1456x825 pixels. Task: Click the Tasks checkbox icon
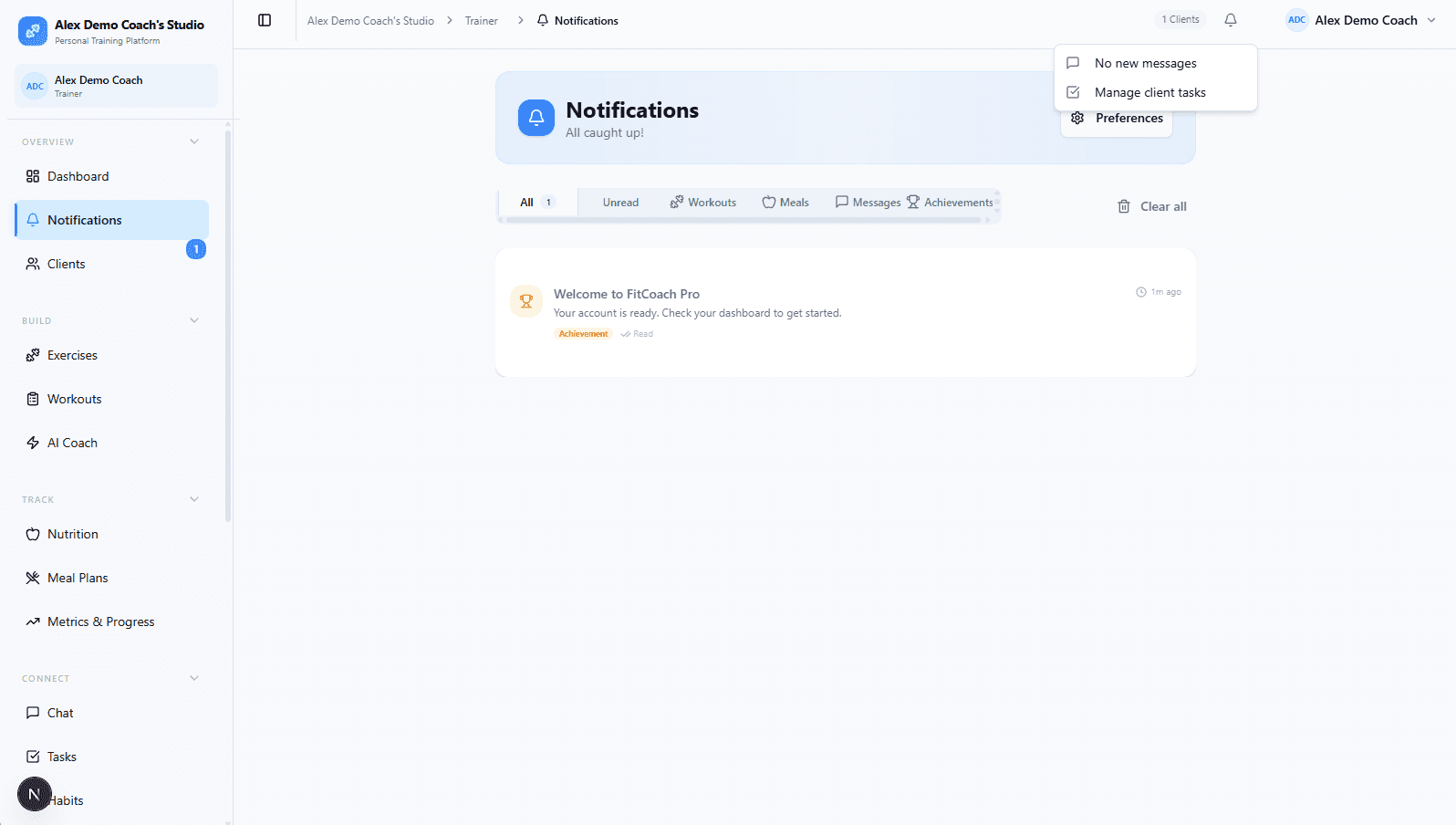(33, 757)
